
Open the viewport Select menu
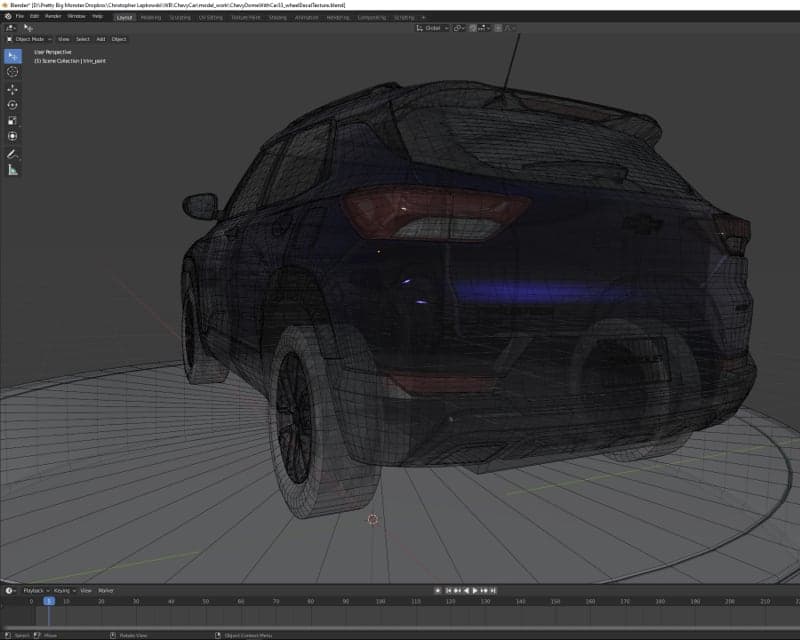click(82, 39)
